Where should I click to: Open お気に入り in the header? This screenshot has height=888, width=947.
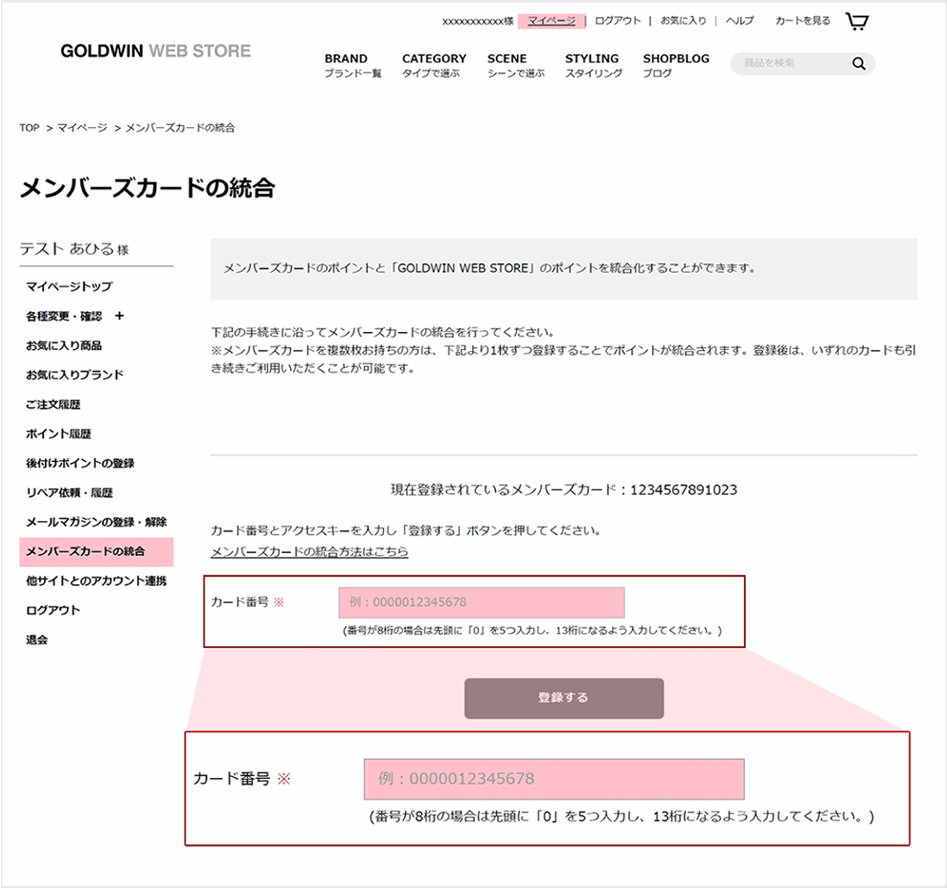683,21
